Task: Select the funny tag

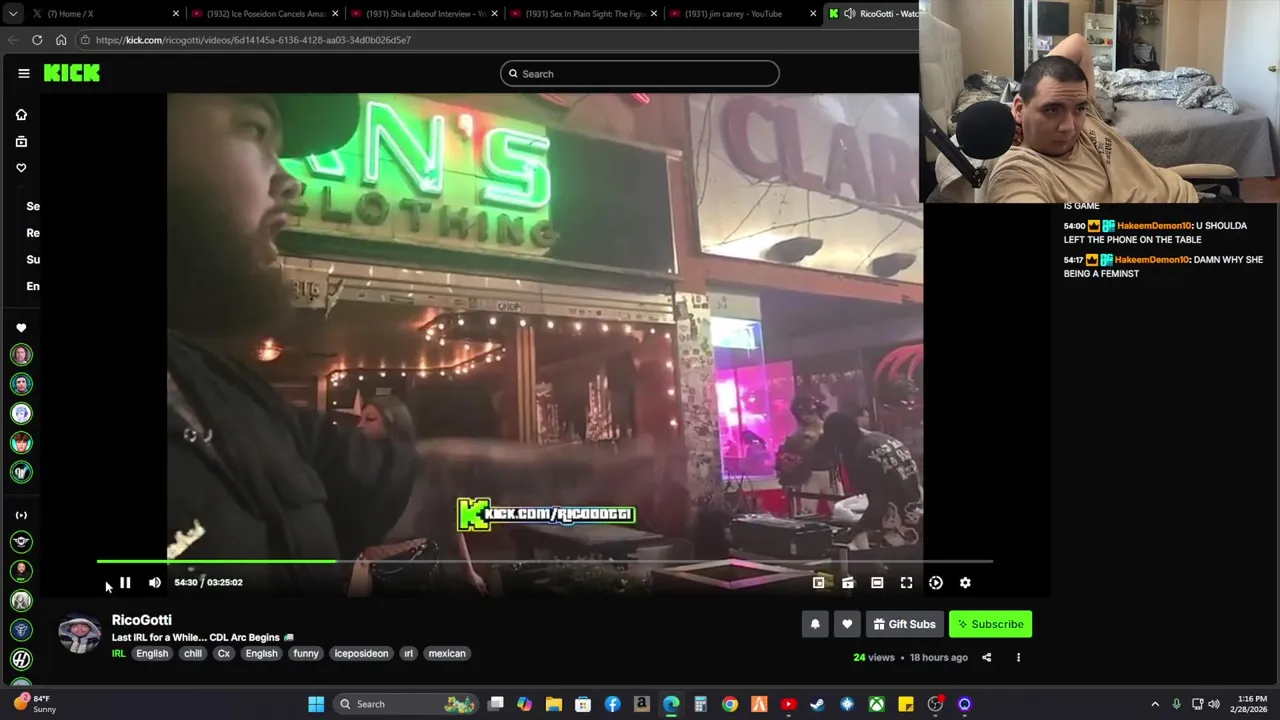Action: click(x=306, y=653)
